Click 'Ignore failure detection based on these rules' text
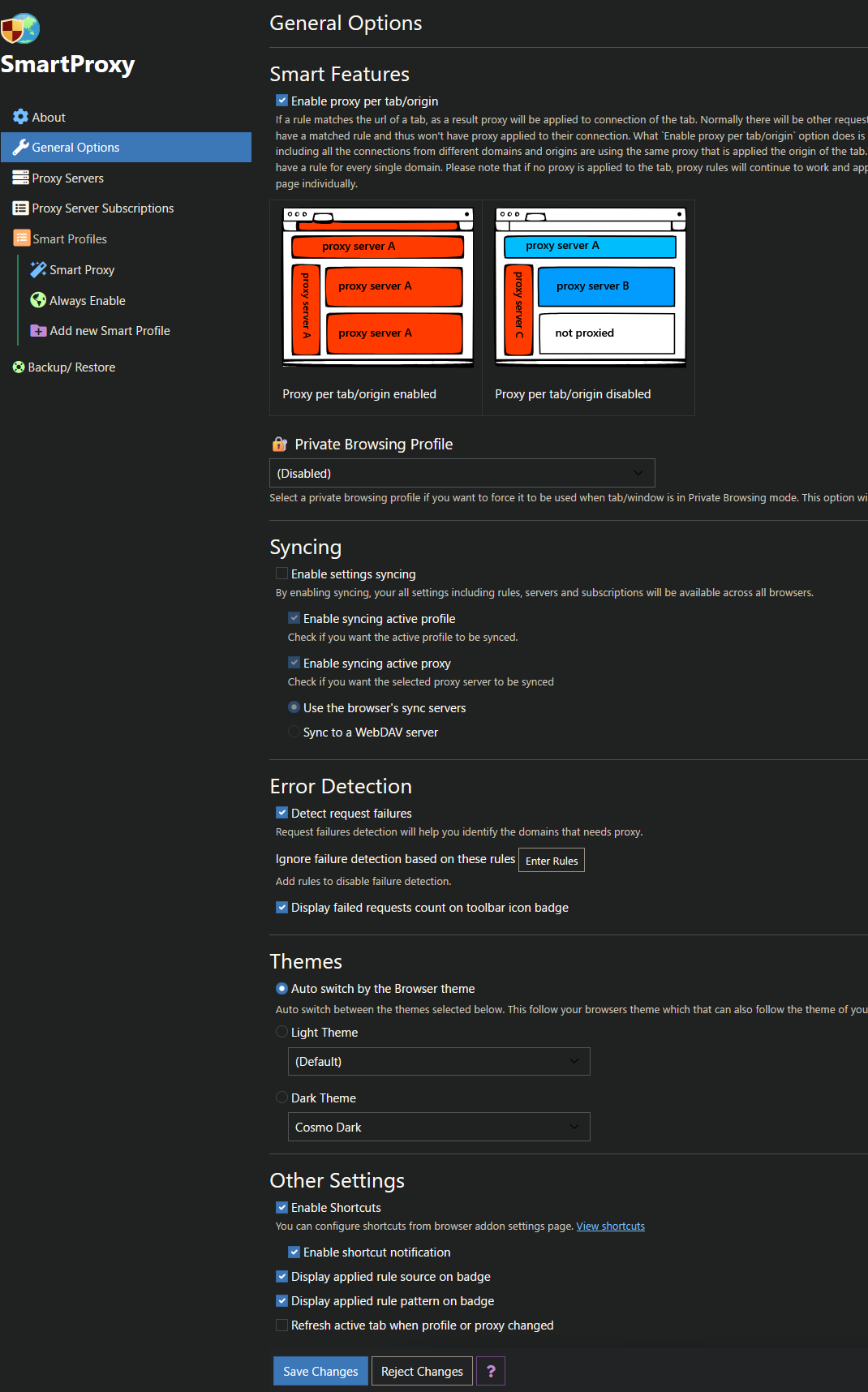 [x=395, y=858]
